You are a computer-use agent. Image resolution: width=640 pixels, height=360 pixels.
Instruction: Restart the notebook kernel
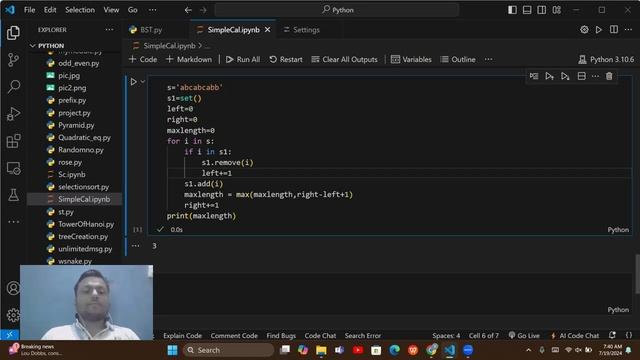click(x=286, y=60)
